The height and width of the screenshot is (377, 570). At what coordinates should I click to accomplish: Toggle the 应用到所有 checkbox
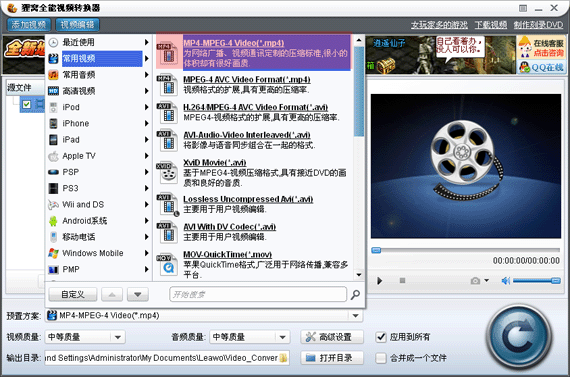point(381,337)
